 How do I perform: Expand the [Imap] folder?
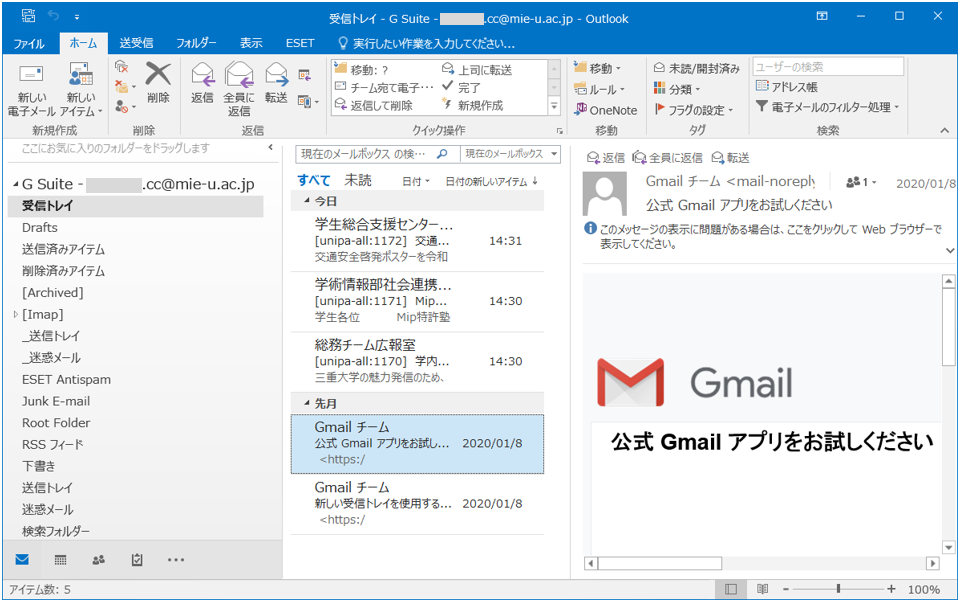coord(16,314)
